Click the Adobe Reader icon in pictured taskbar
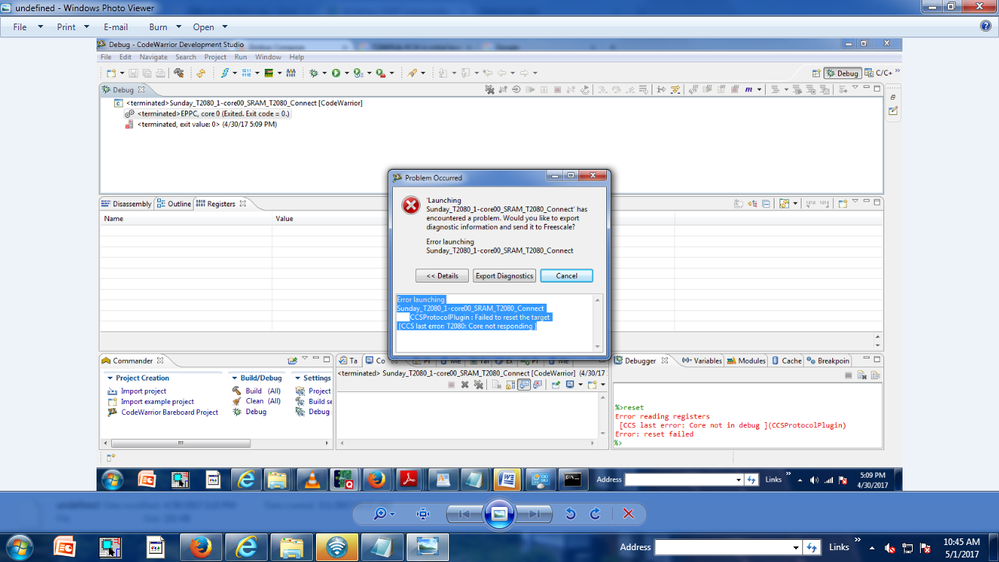The height and width of the screenshot is (562, 999). pyautogui.click(x=408, y=480)
